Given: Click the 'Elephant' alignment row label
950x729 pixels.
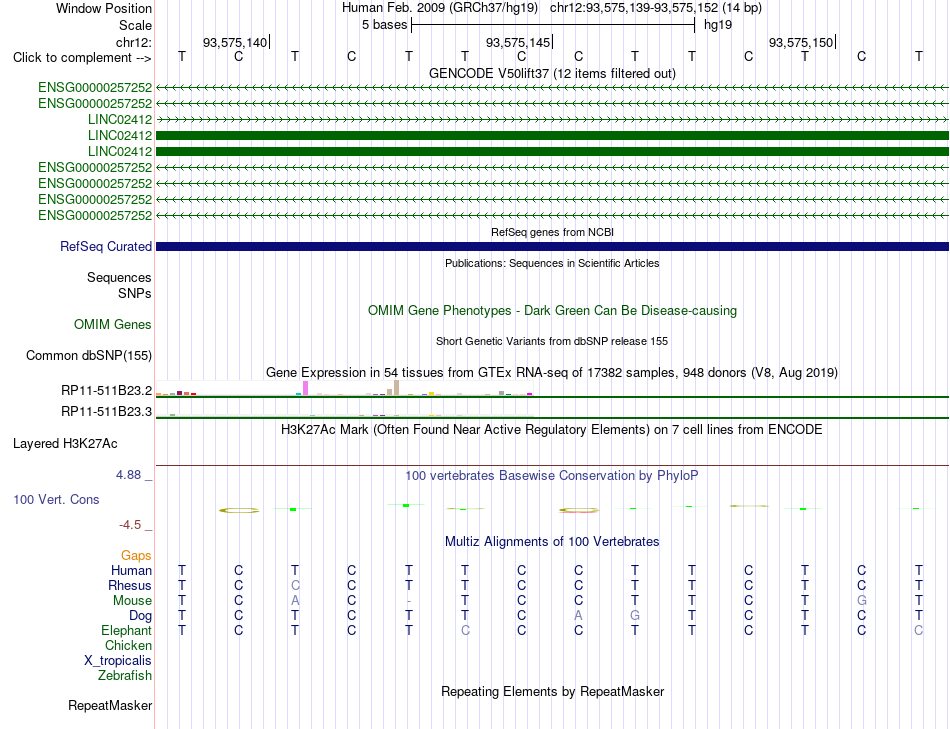Looking at the screenshot, I should [126, 631].
